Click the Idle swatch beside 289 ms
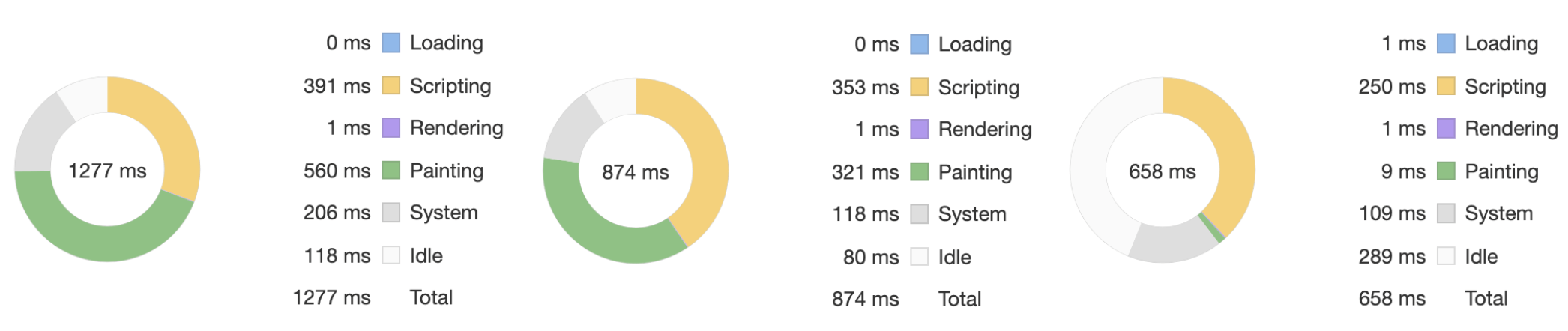Image resolution: width=1568 pixels, height=331 pixels. pyautogui.click(x=1446, y=256)
